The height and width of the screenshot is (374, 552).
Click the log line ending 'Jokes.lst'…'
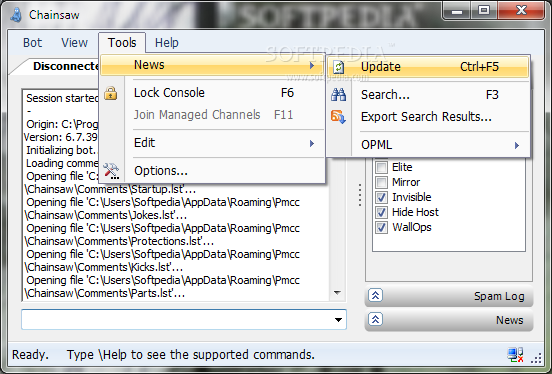click(x=106, y=215)
